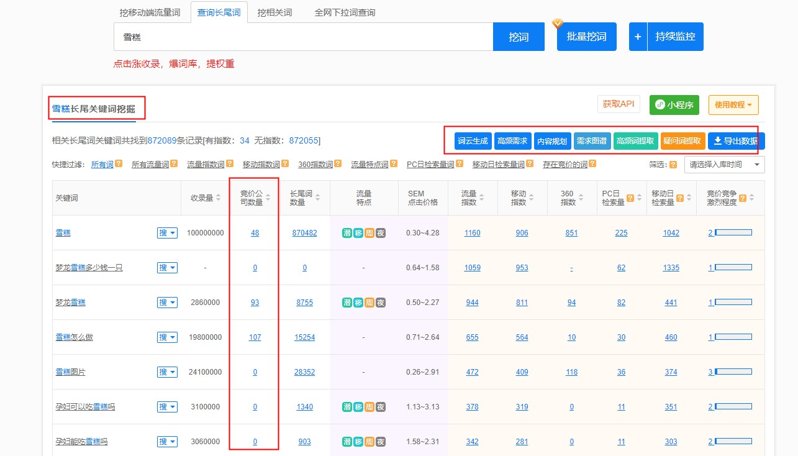Click help icon in PC日检索量 column header
The image size is (798, 456).
[630, 198]
